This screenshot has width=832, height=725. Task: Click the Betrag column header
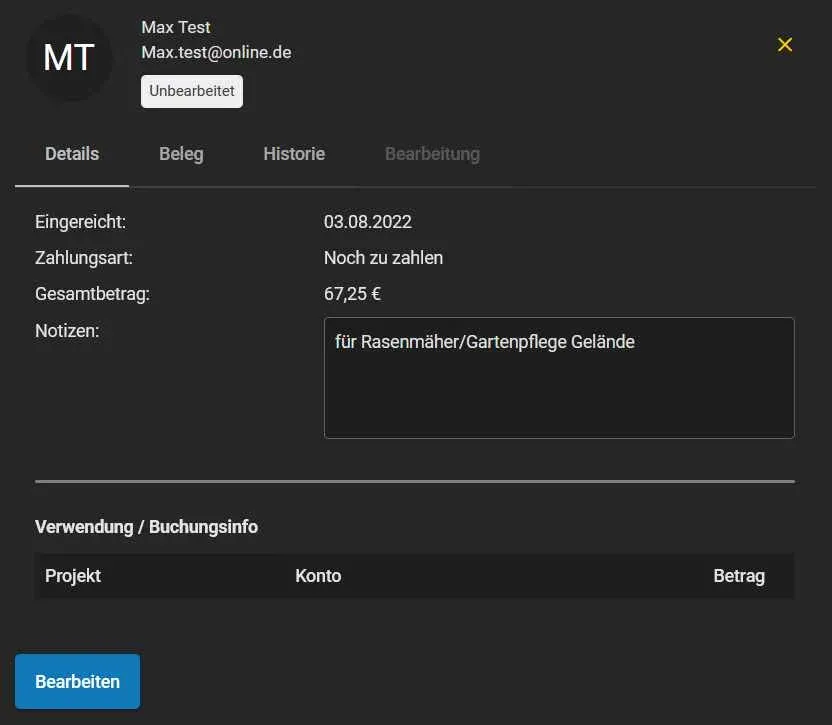(x=739, y=576)
